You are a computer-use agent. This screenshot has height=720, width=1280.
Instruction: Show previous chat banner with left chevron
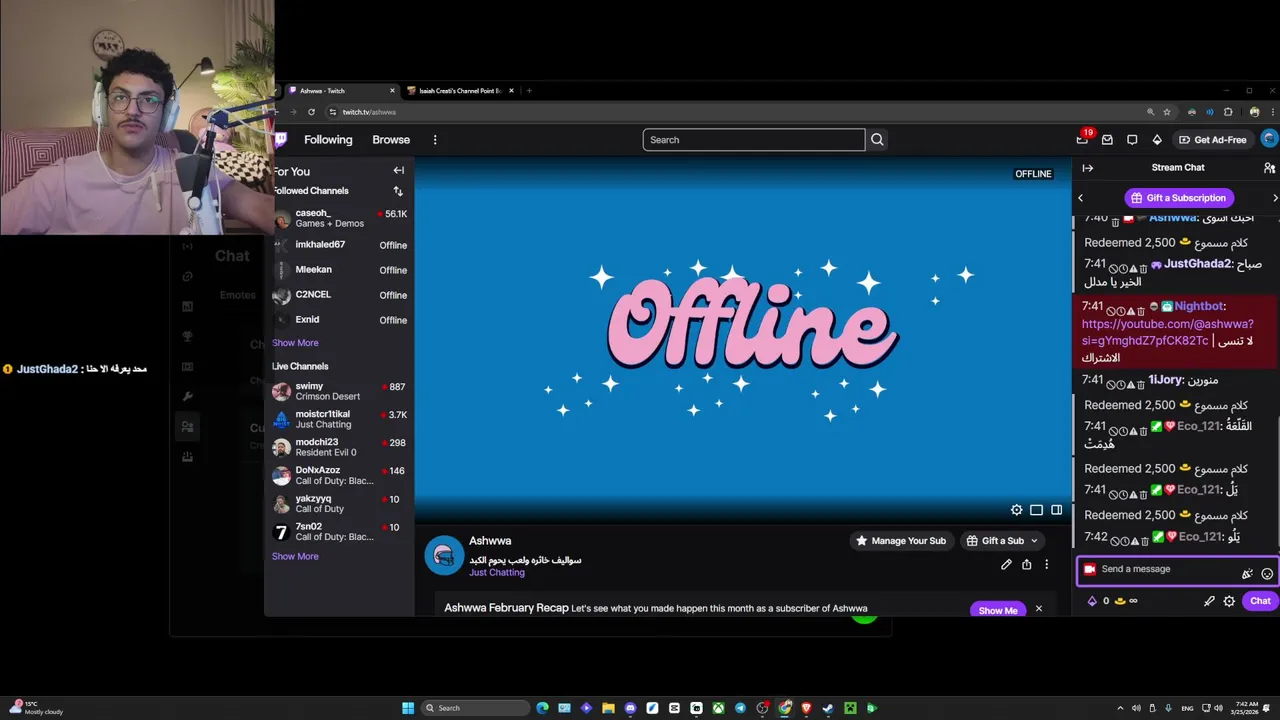(1080, 198)
